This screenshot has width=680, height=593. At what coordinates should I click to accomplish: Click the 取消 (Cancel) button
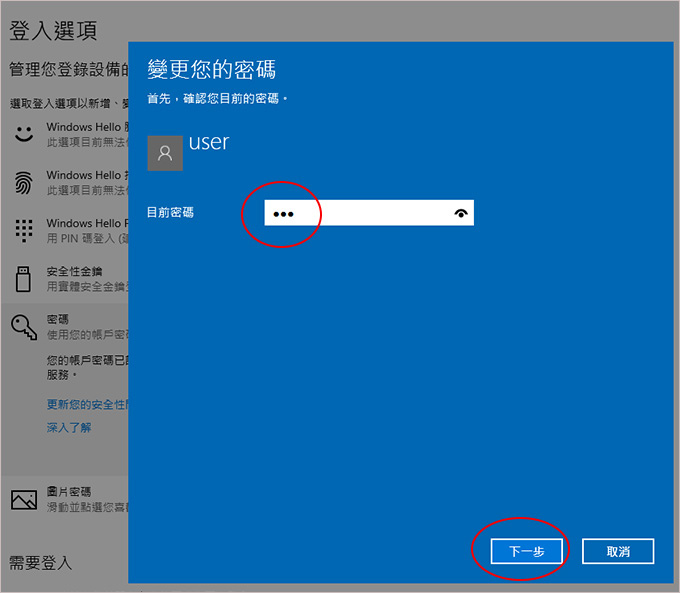[x=618, y=551]
